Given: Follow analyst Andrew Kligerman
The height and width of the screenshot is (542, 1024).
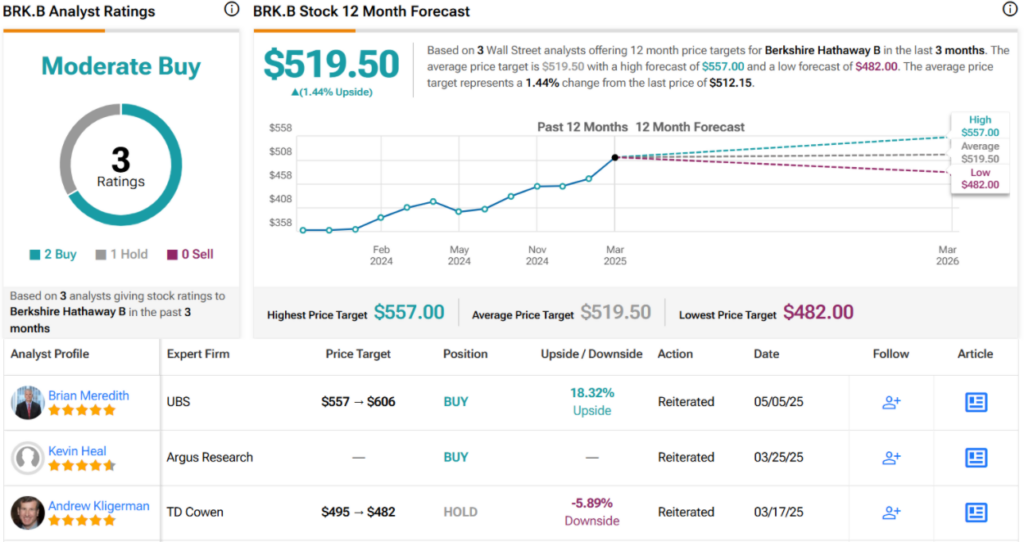Looking at the screenshot, I should click(891, 513).
